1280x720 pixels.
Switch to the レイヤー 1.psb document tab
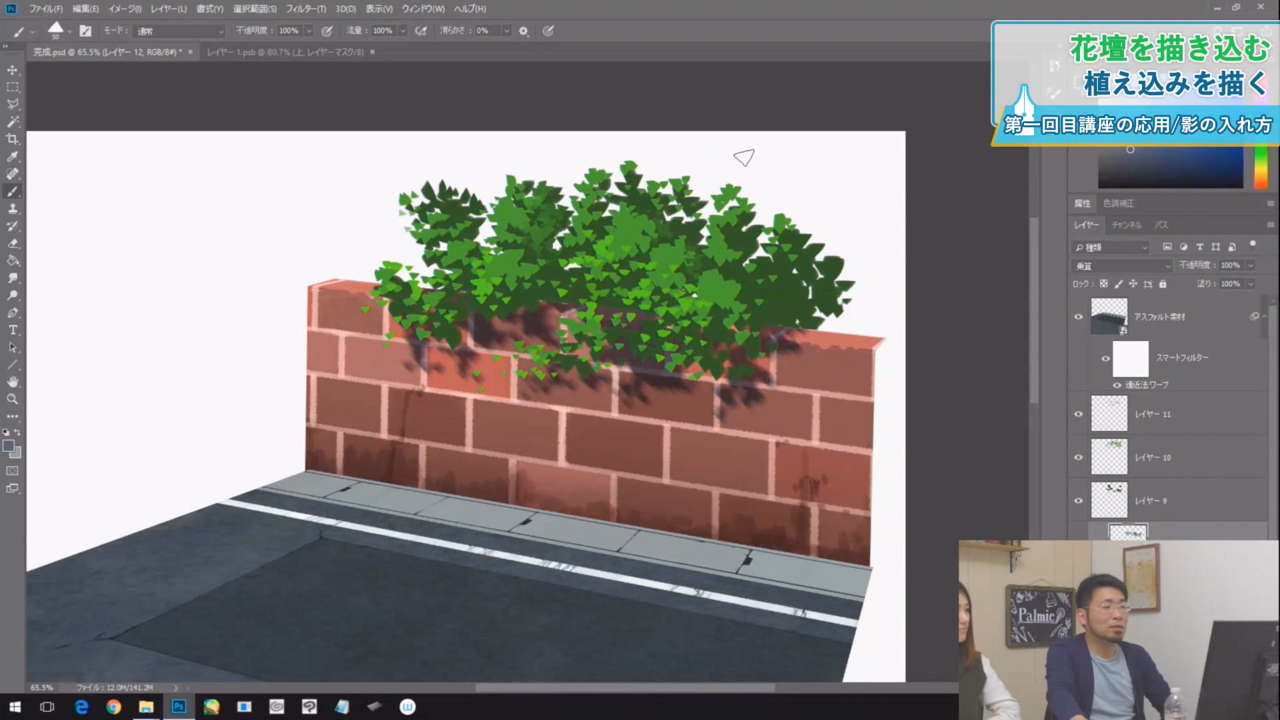(x=285, y=51)
